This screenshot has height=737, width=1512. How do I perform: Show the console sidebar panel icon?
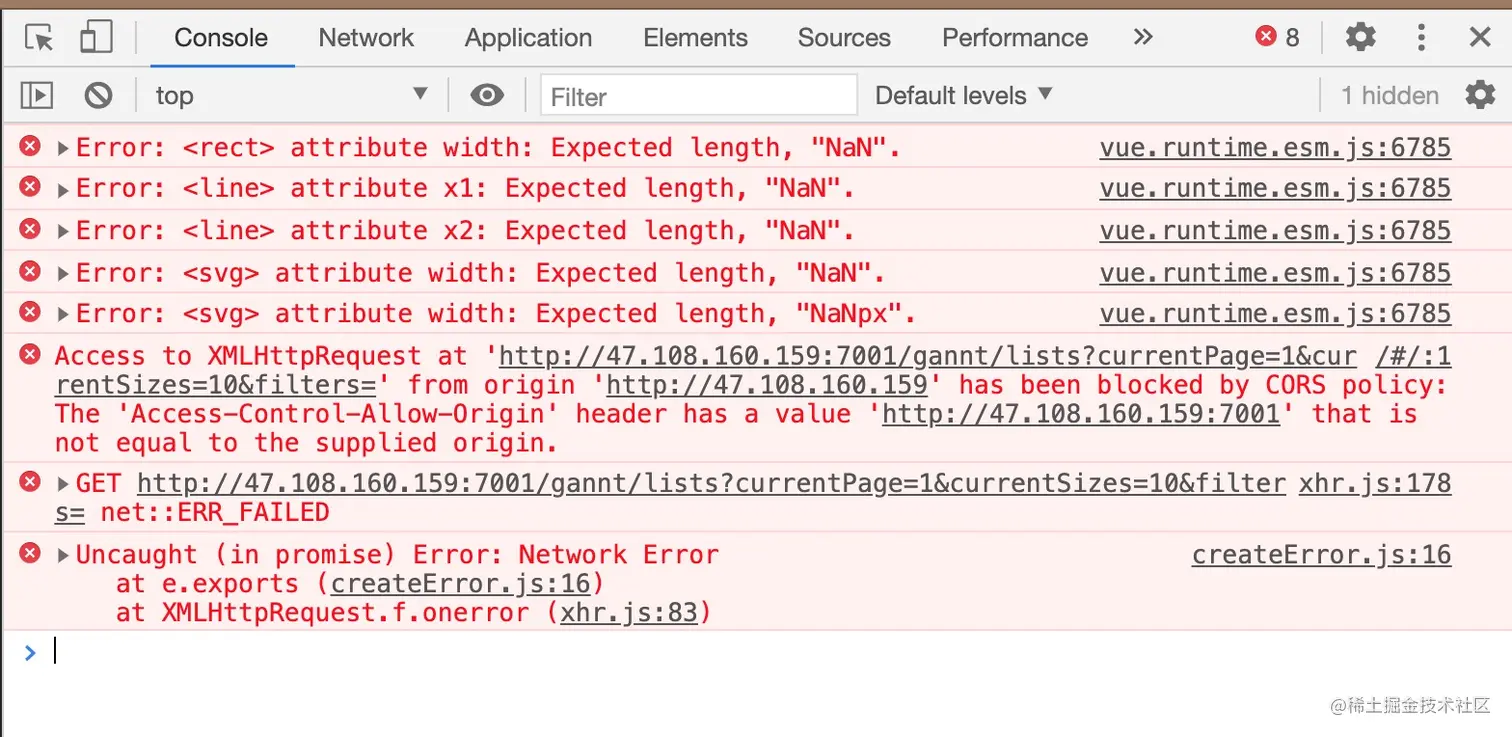[x=37, y=96]
